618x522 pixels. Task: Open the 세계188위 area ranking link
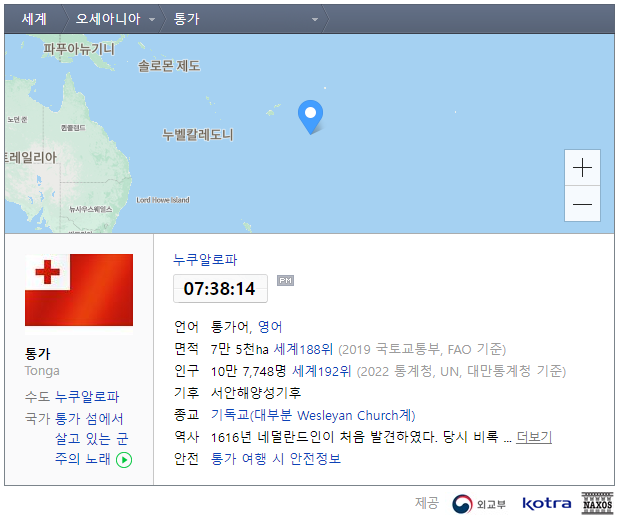[303, 349]
